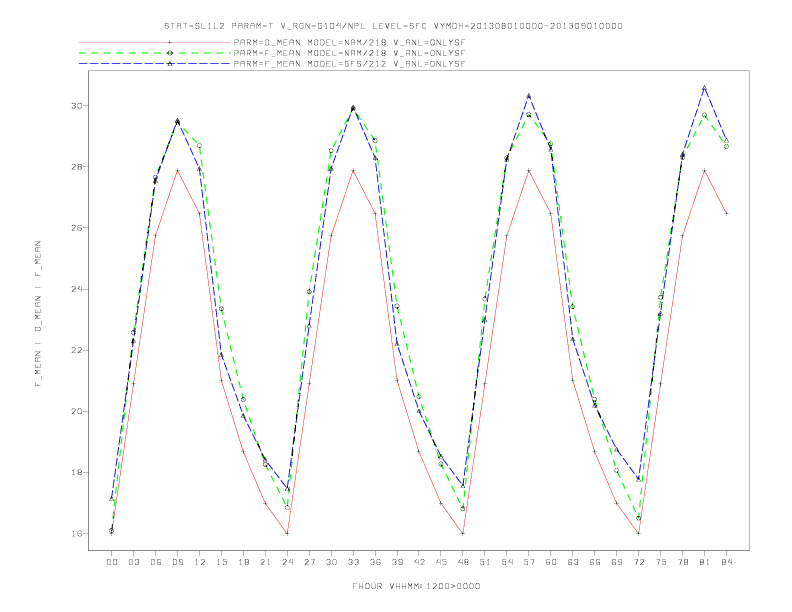Click the x-axis tick label 21
792x612 pixels.
265,562
